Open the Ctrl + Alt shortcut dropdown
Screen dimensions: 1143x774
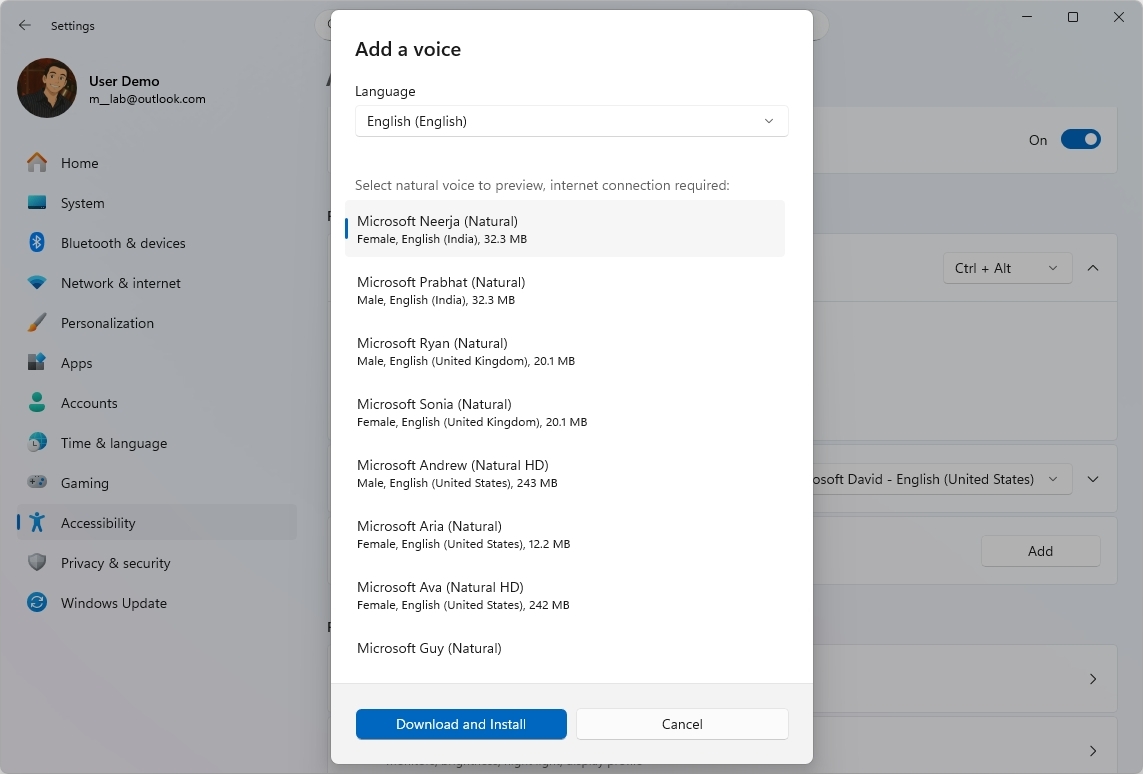point(1007,268)
